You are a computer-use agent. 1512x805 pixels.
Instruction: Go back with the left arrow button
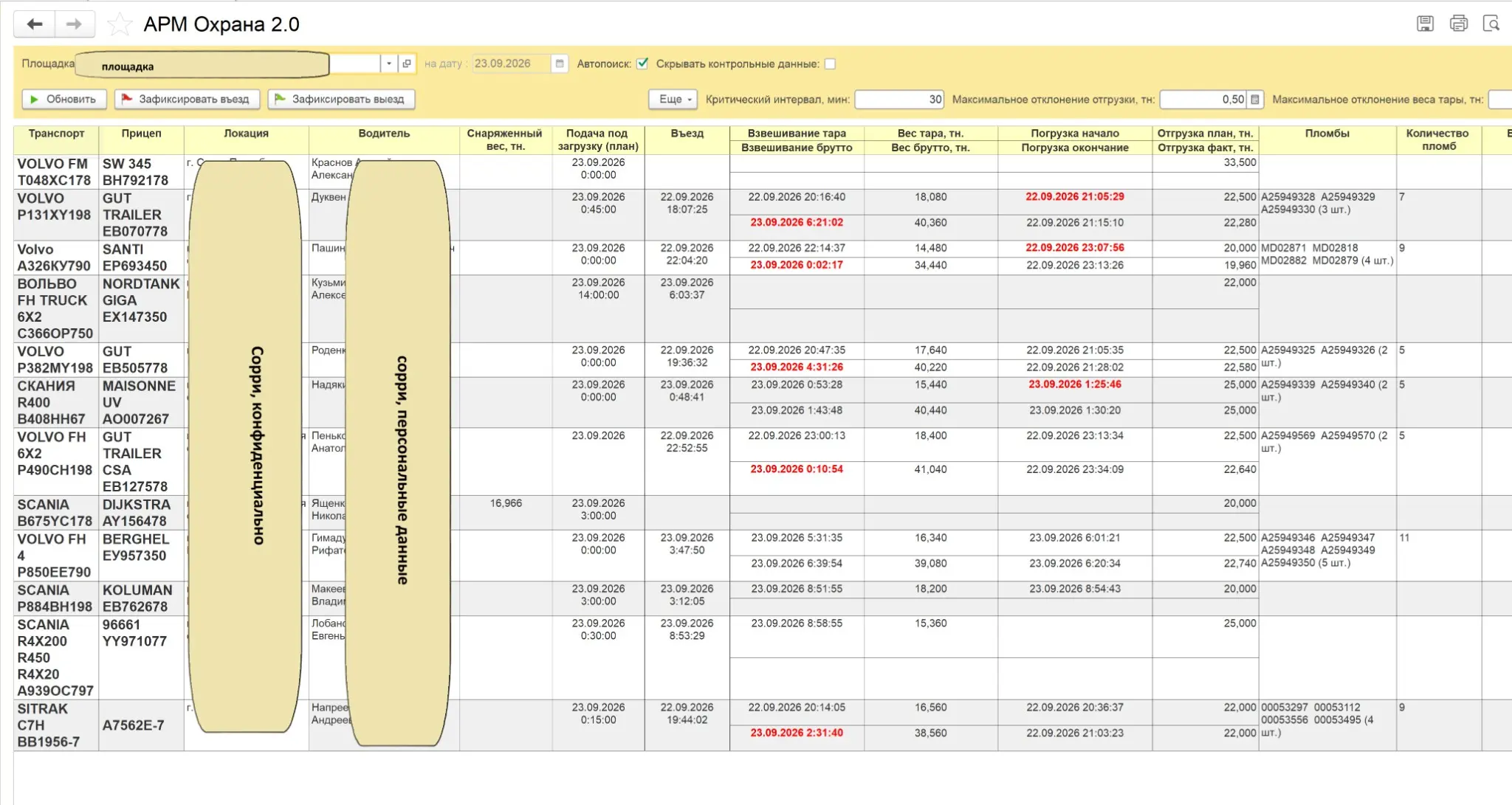tap(34, 24)
